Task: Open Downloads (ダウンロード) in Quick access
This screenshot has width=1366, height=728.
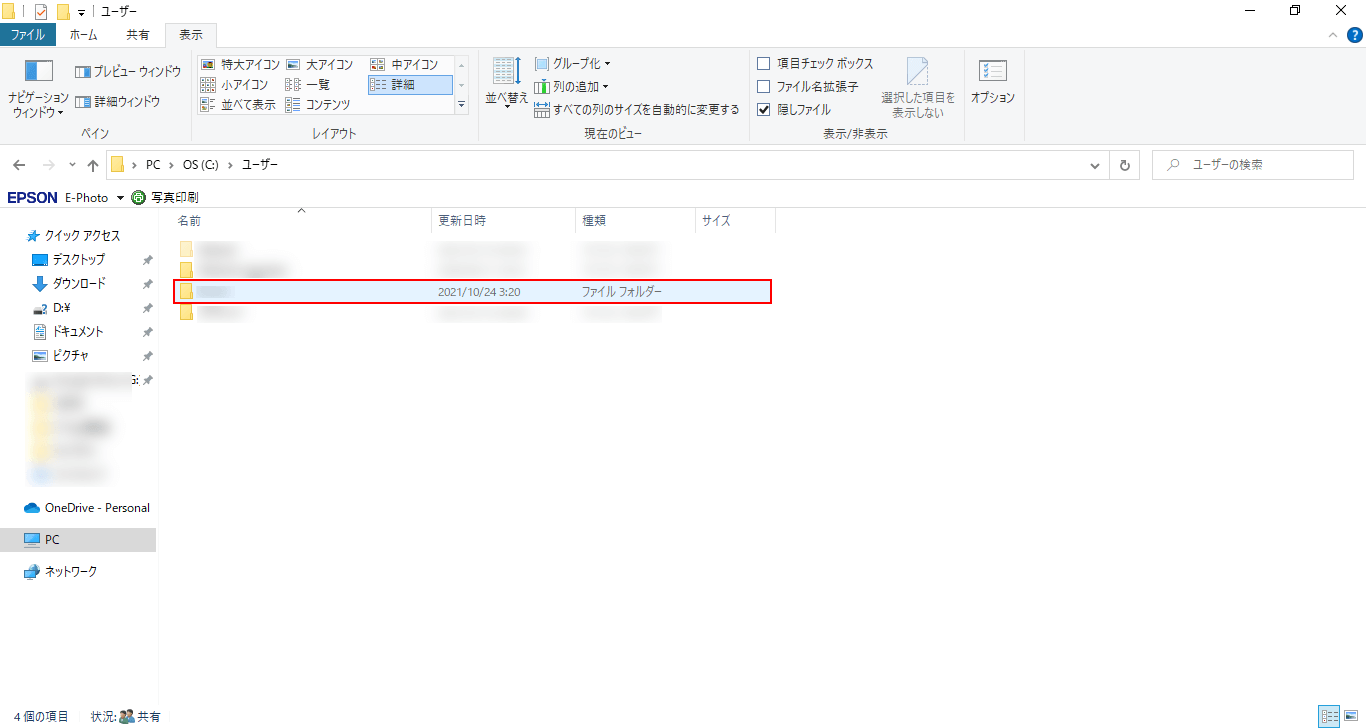Action: coord(78,284)
